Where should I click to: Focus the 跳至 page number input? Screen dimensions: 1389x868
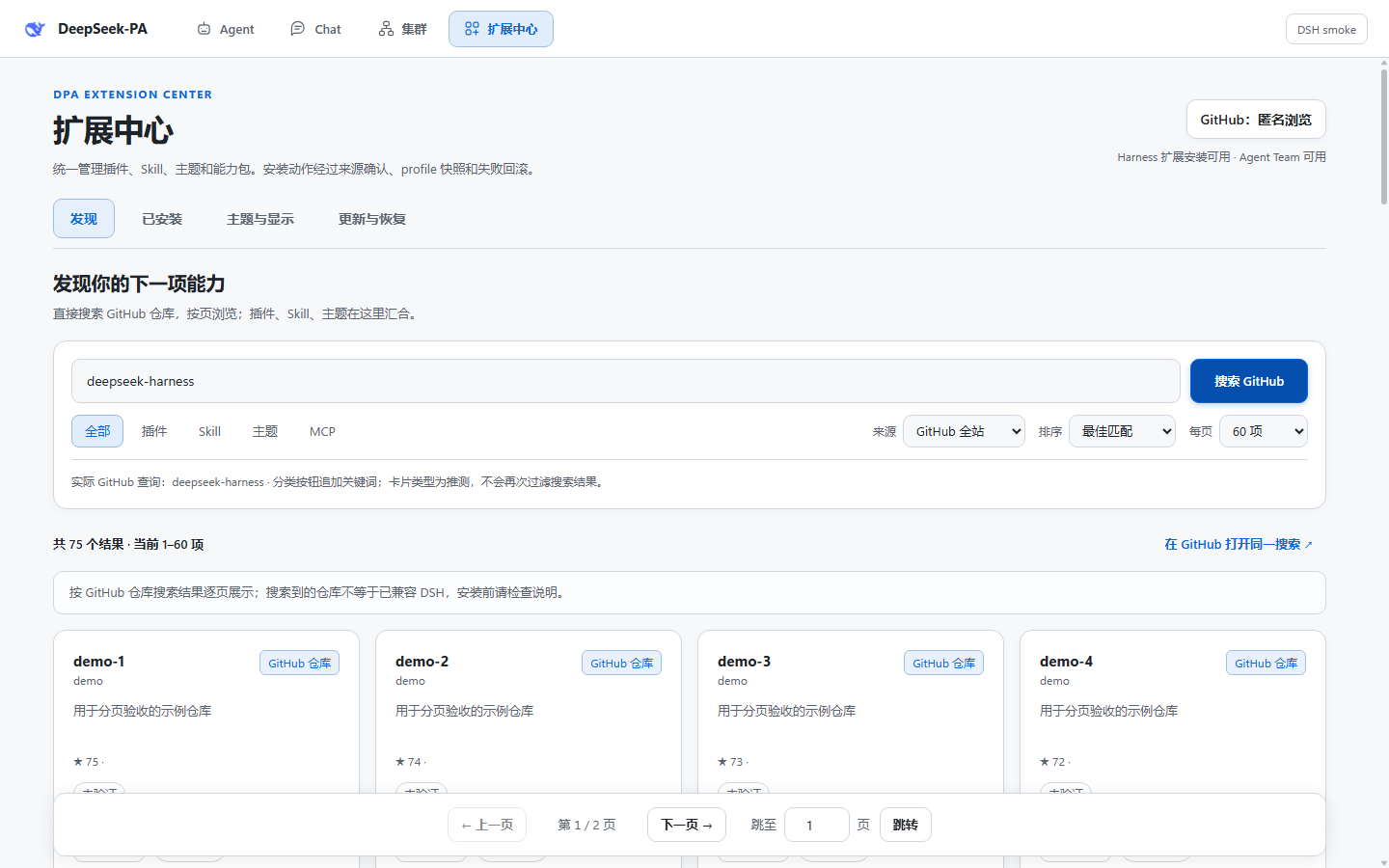tap(817, 825)
